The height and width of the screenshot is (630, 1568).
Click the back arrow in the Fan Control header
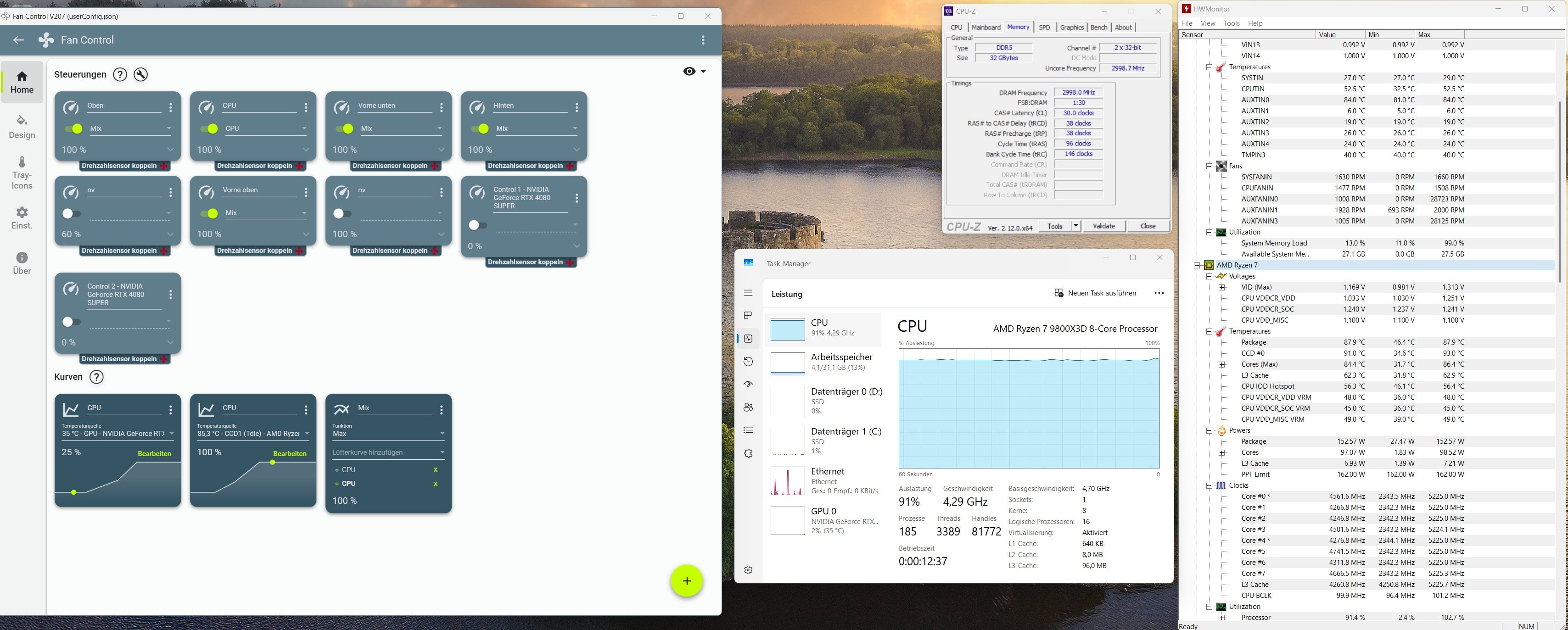(x=18, y=40)
